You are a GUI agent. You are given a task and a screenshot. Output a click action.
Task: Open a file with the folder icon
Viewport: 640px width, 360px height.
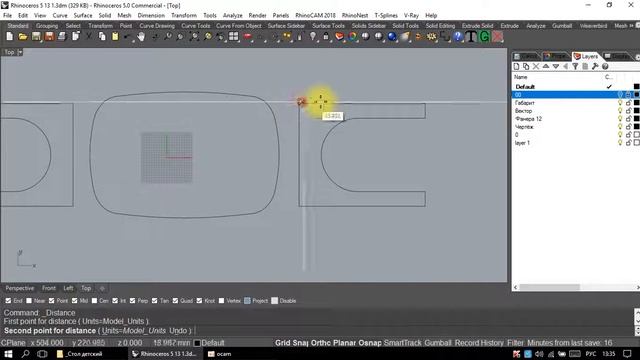point(23,37)
